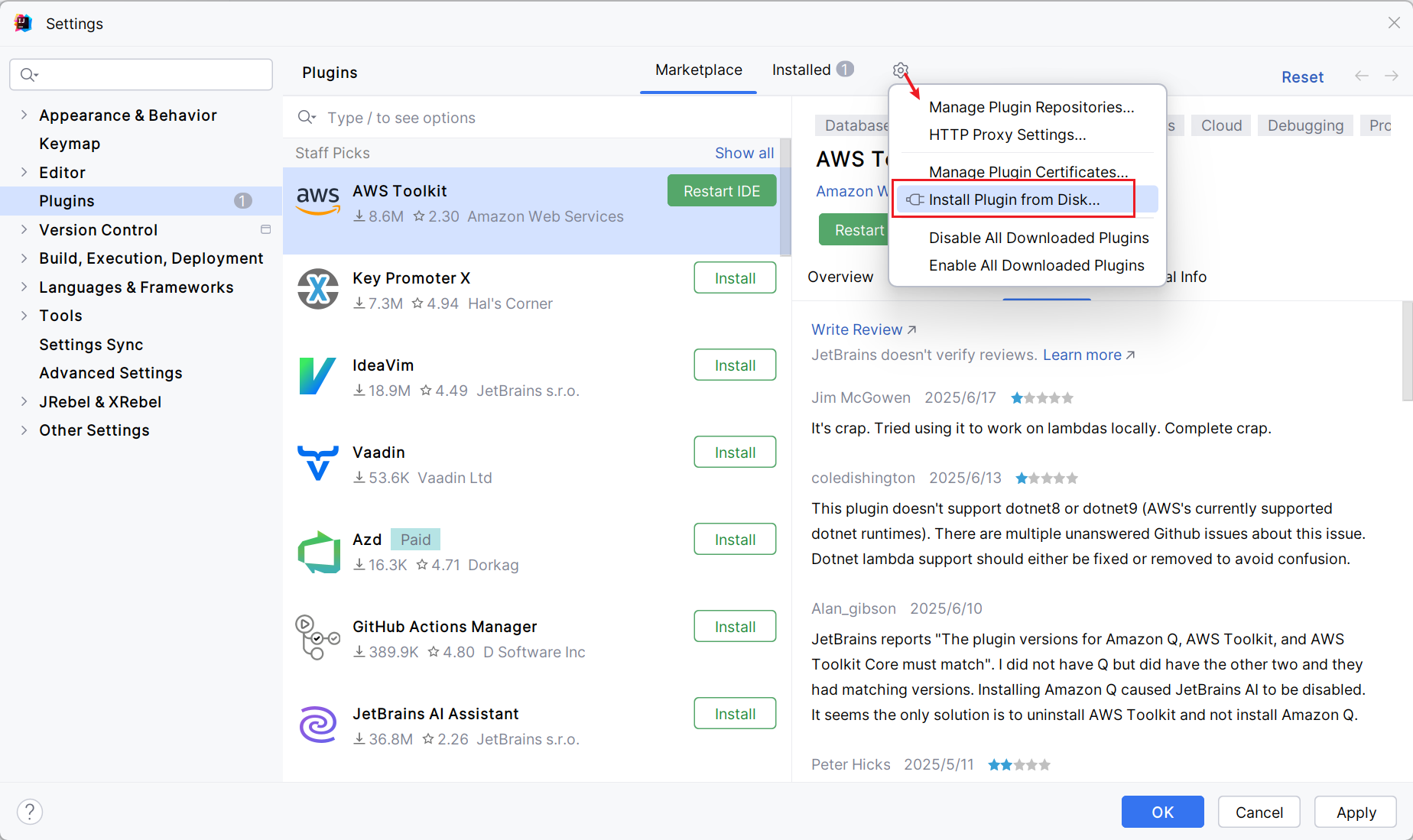Install the Key Promoter X plugin
This screenshot has height=840, width=1413.
tap(735, 278)
